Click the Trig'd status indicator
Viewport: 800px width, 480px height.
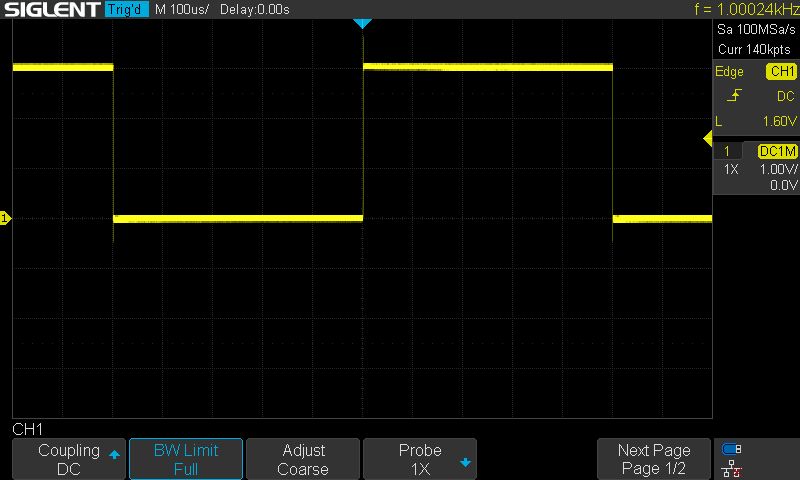[127, 9]
